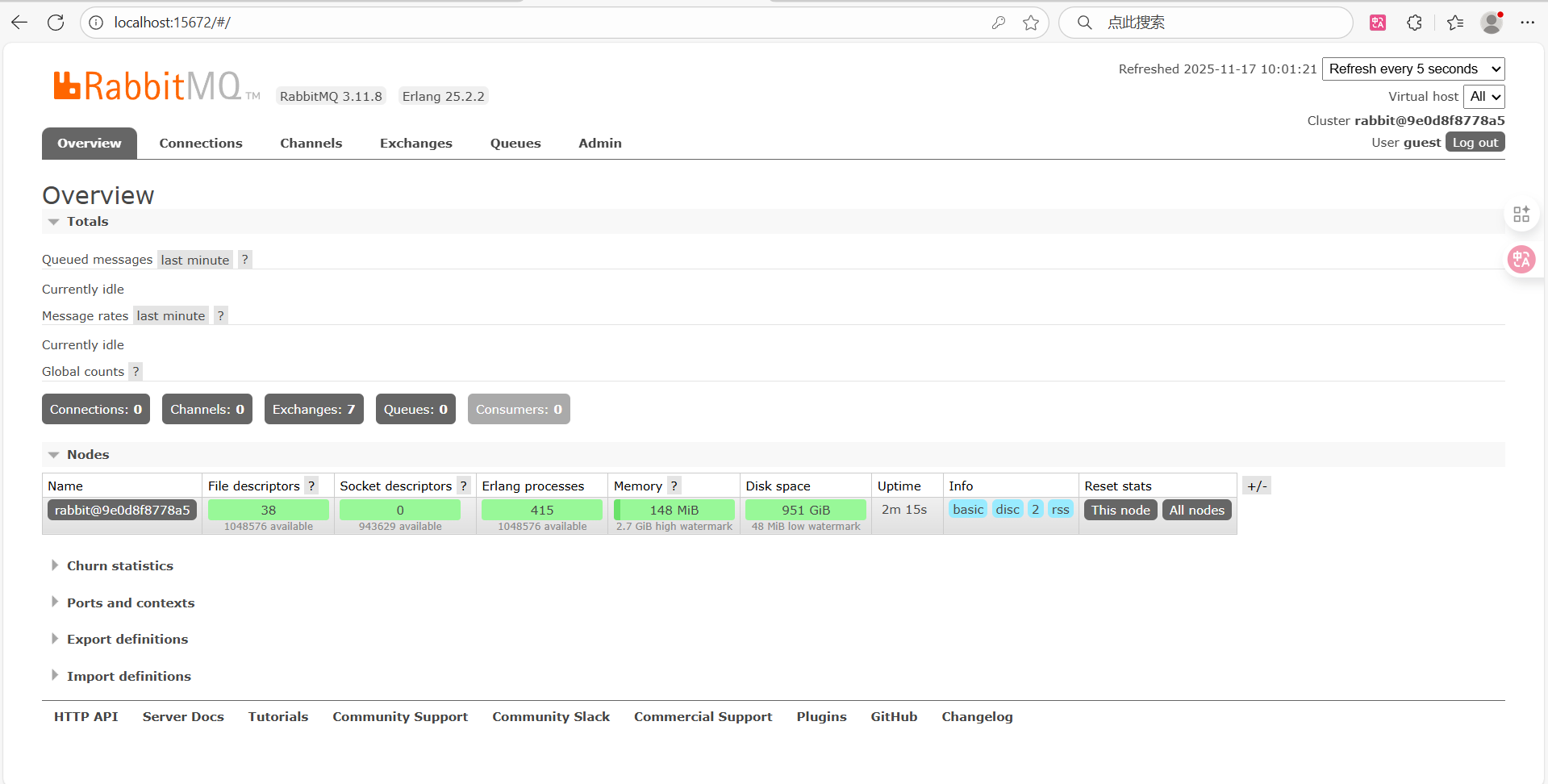Open help for Global counts
Viewport: 1548px width, 784px height.
click(136, 371)
